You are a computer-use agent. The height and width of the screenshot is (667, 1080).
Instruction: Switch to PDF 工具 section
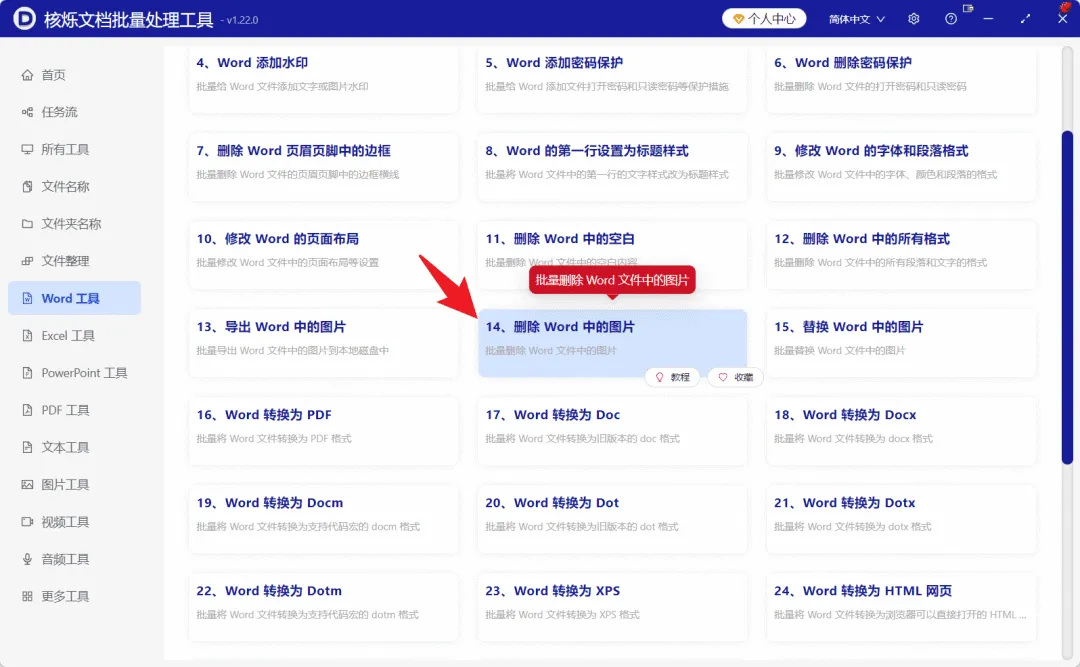tap(74, 410)
